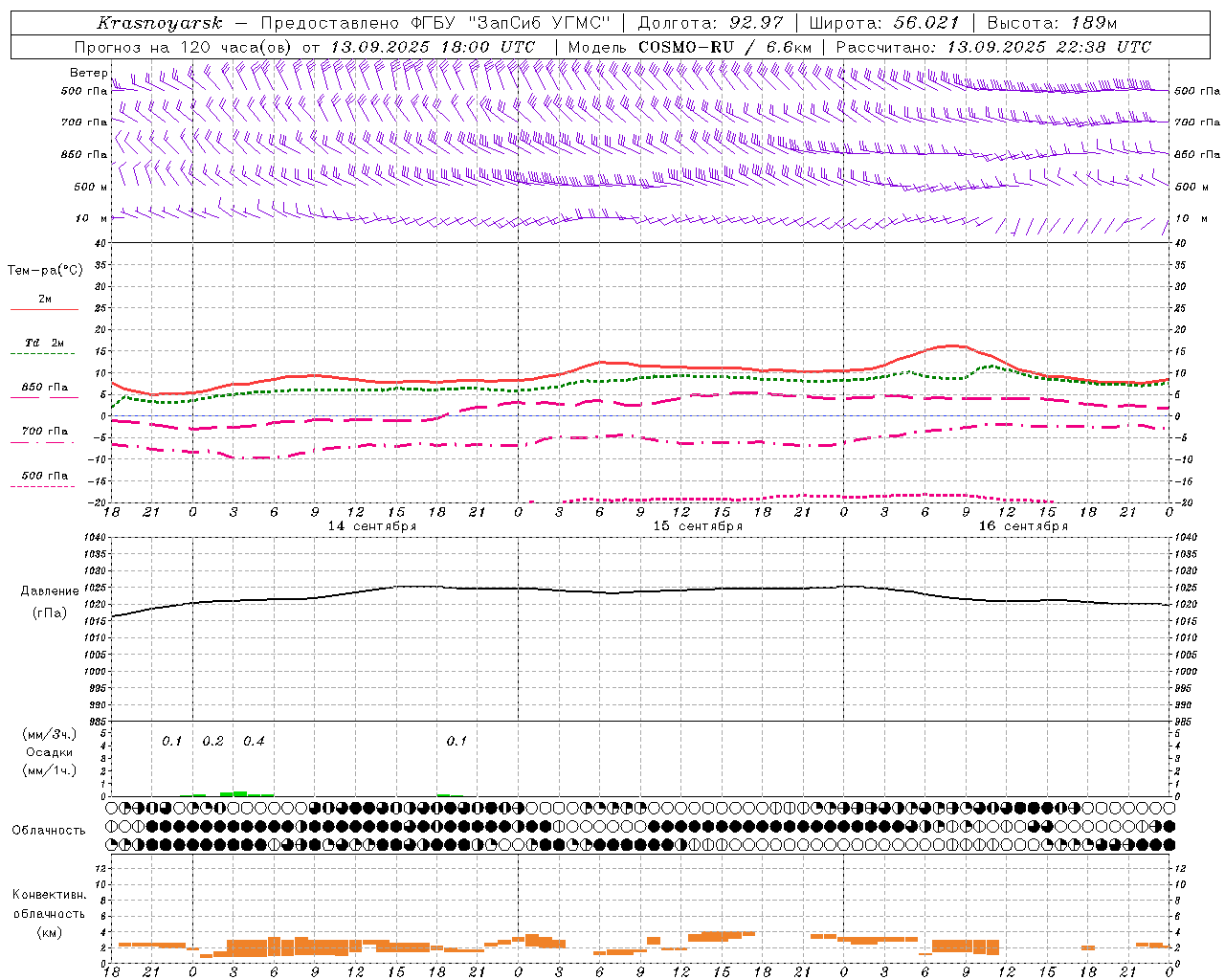Click the '15 сентября' date label

point(698,526)
